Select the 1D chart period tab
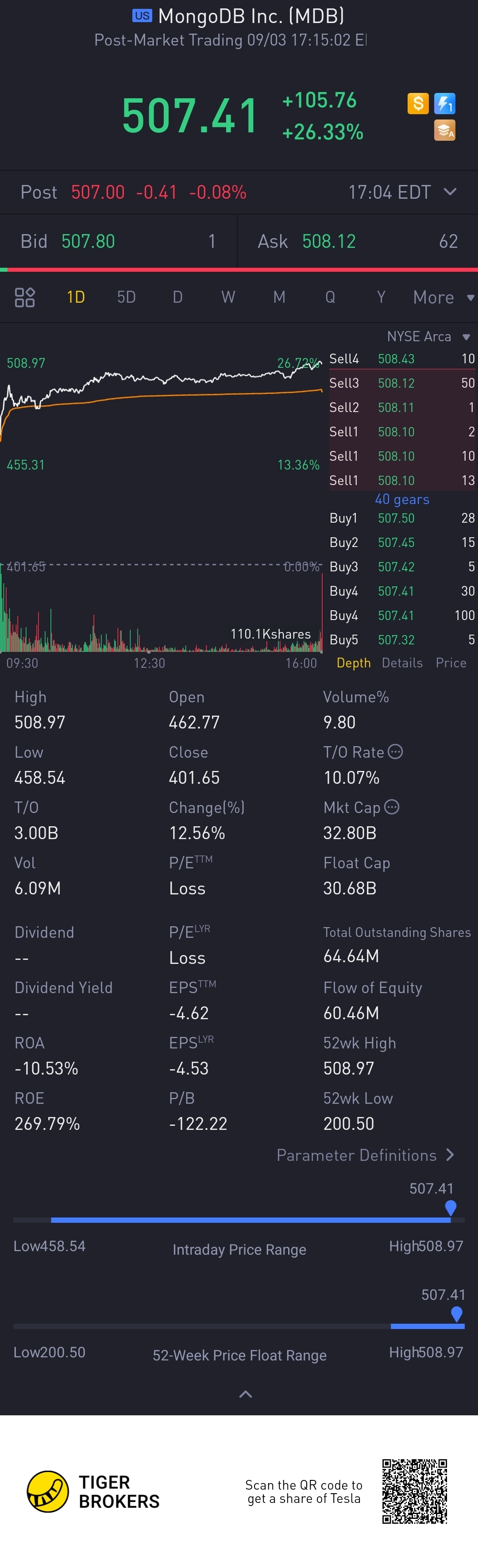 tap(76, 297)
